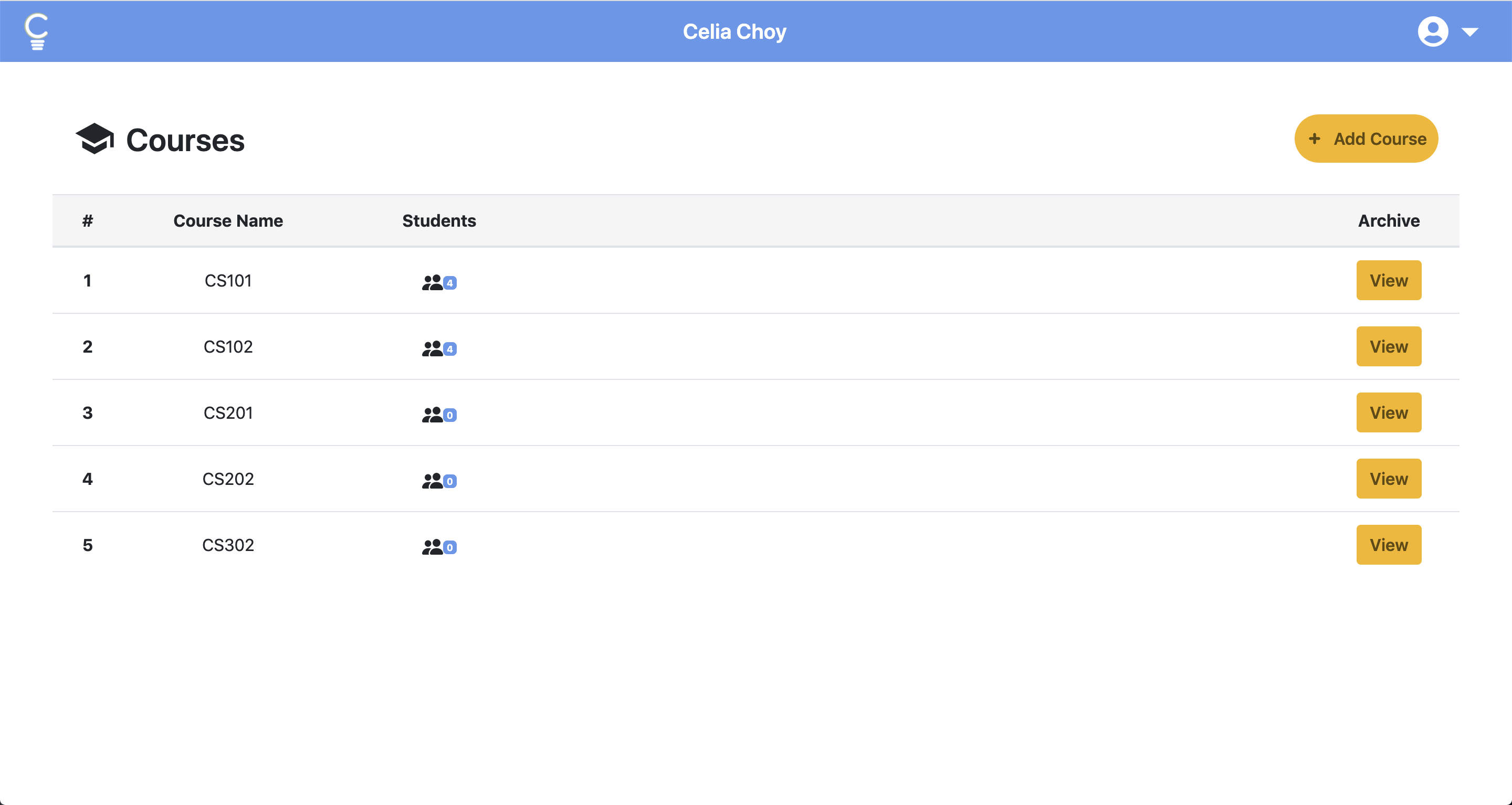This screenshot has height=805, width=1512.
Task: View the CS102 course
Action: (x=1388, y=347)
